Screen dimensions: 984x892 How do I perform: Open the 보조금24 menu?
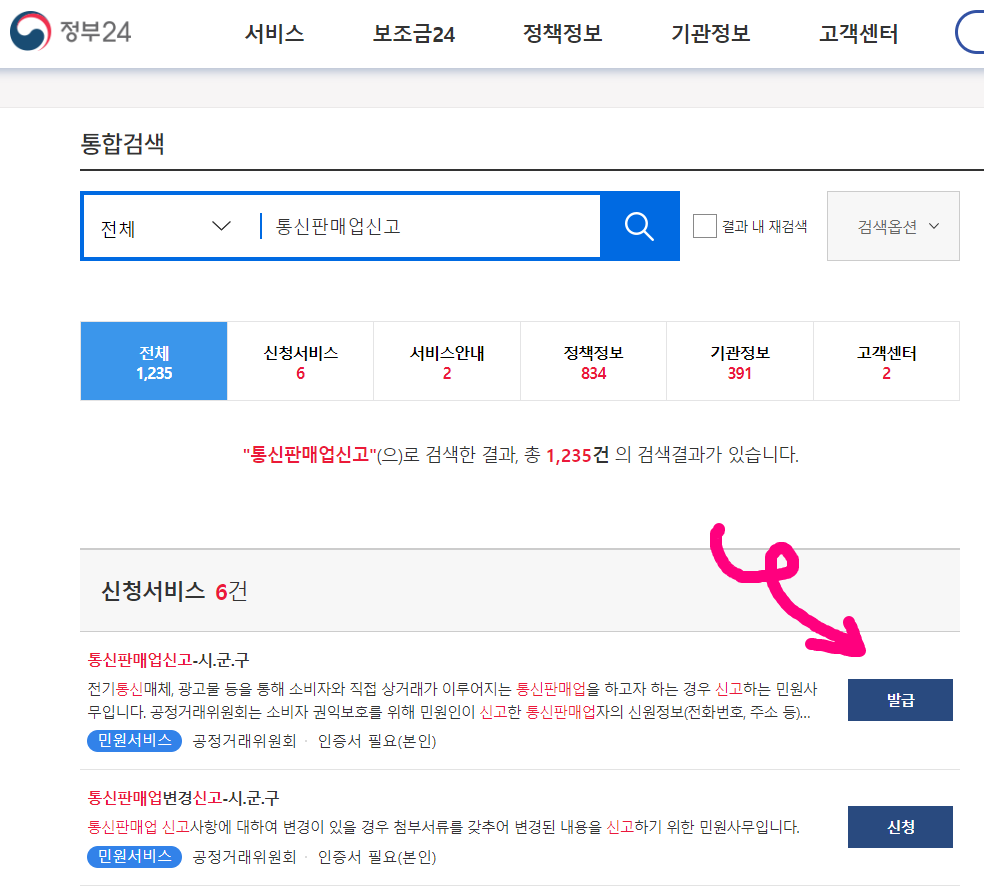(414, 33)
